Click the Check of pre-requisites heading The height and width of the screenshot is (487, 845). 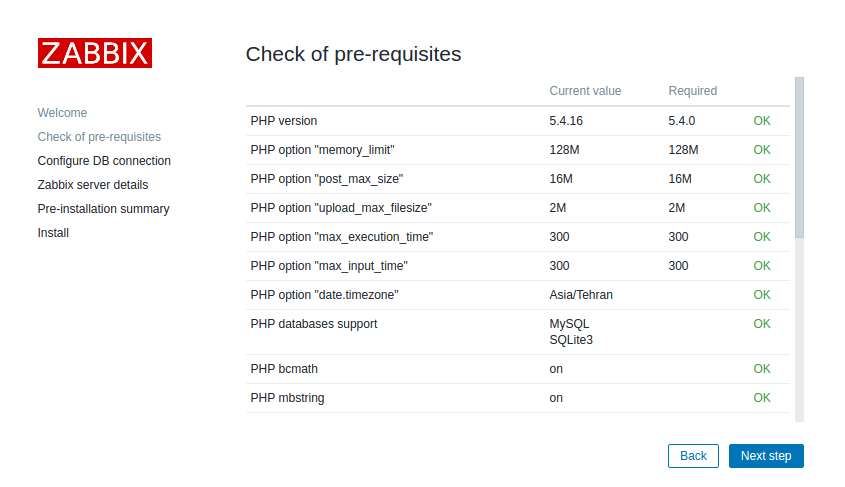tap(353, 54)
